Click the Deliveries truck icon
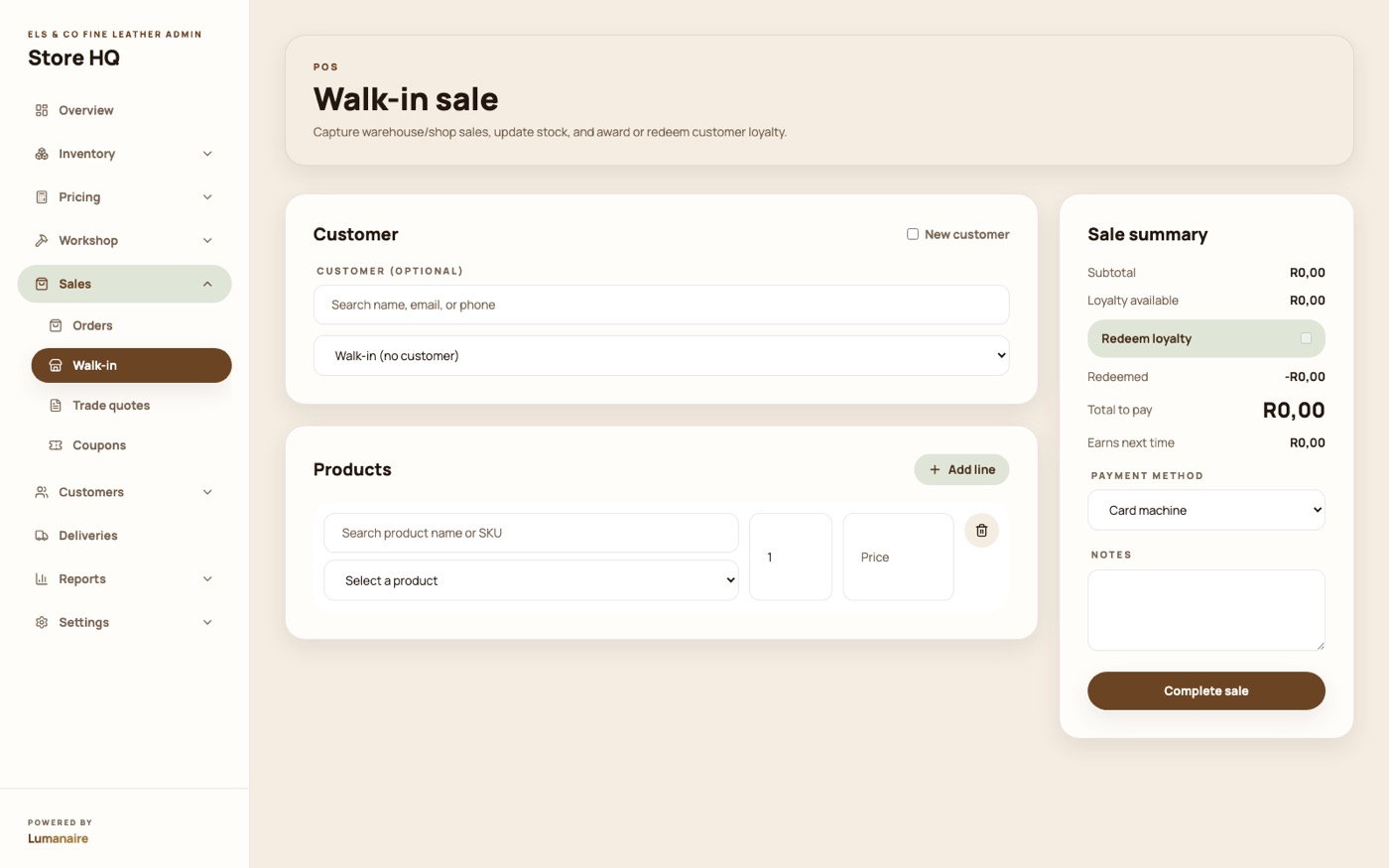 42,536
